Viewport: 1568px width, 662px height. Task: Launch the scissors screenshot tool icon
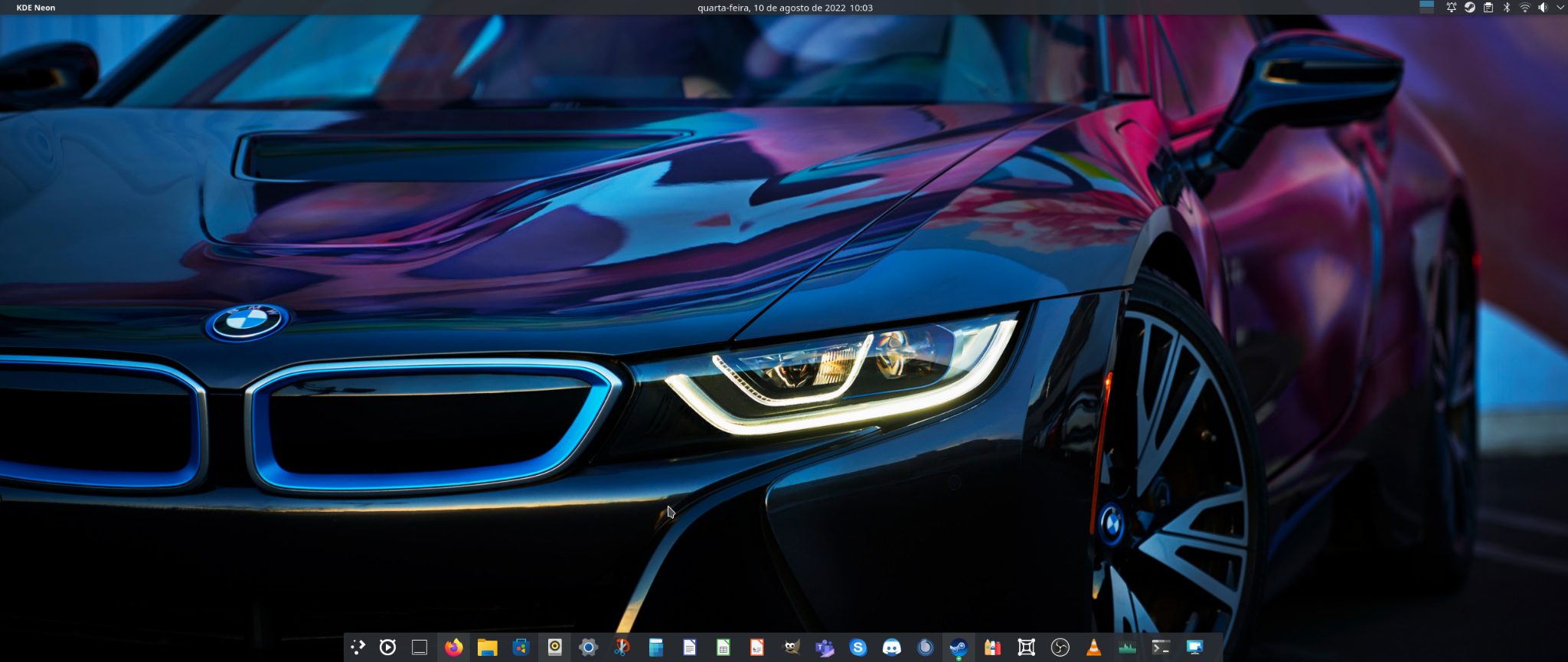pyautogui.click(x=622, y=647)
